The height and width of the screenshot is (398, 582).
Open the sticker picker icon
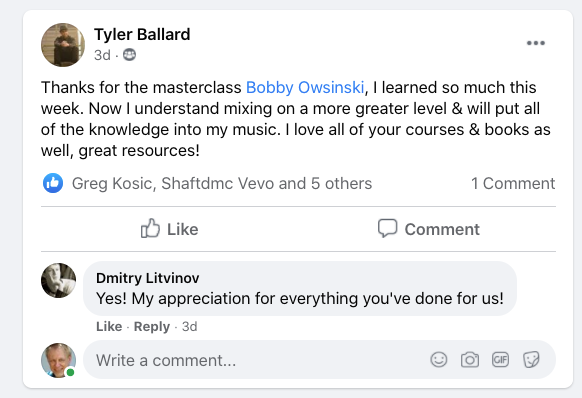click(531, 360)
